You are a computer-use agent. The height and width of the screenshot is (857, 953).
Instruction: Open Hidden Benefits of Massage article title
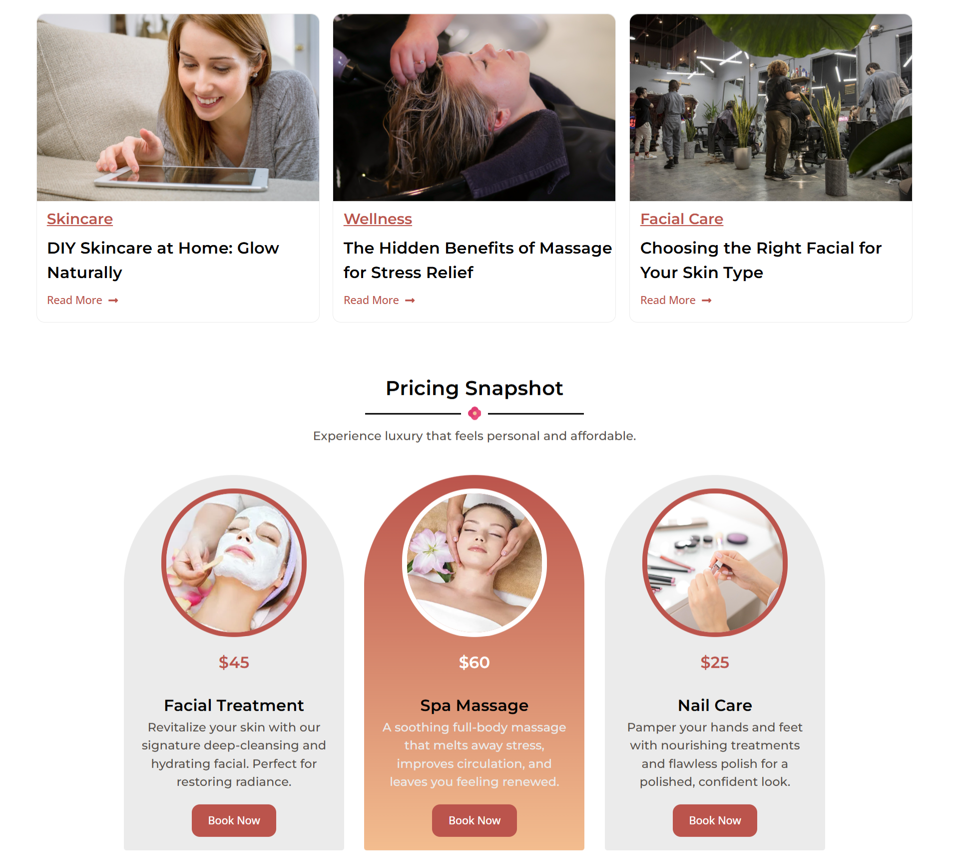pyautogui.click(x=477, y=260)
